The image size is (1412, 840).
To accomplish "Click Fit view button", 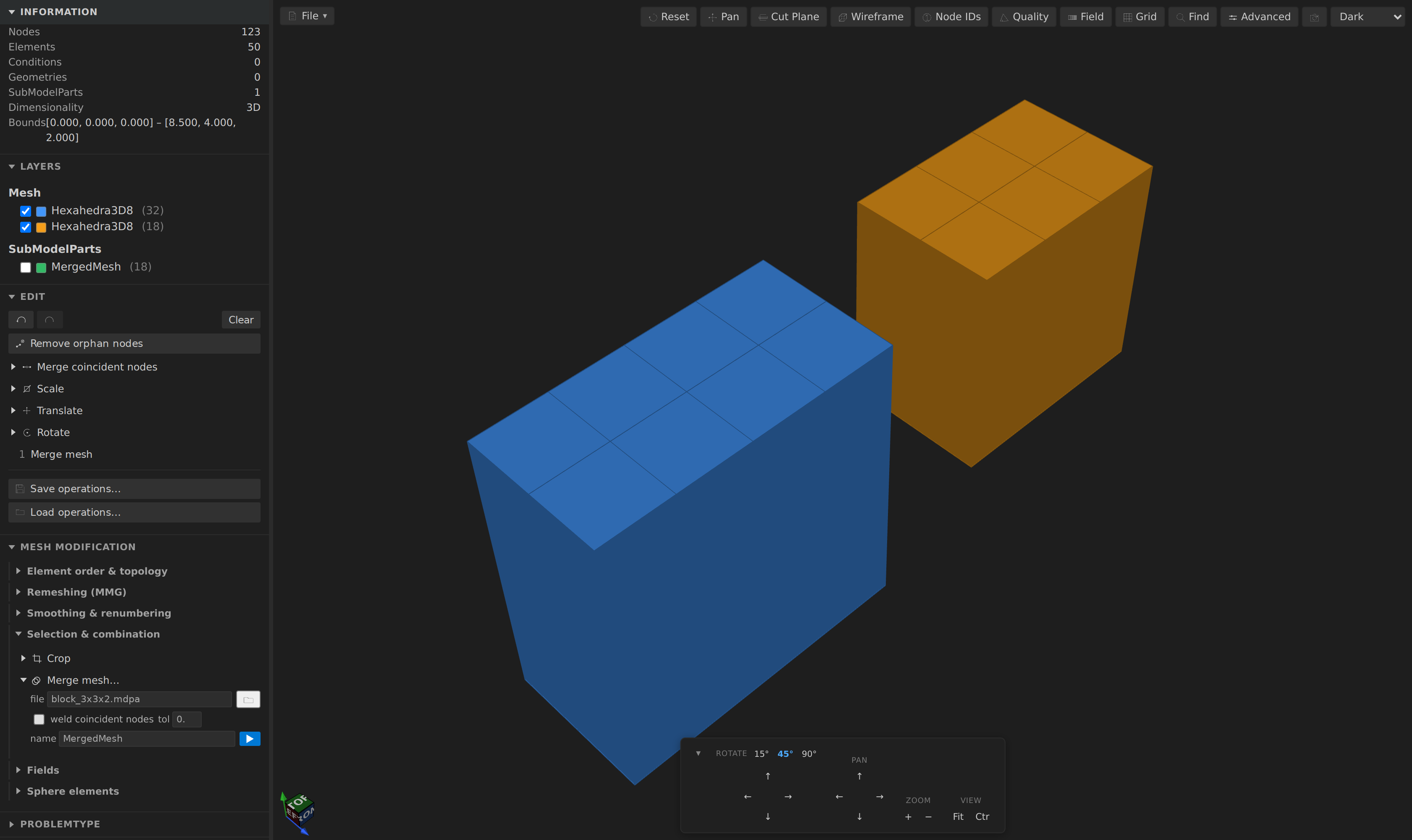I will (x=958, y=817).
